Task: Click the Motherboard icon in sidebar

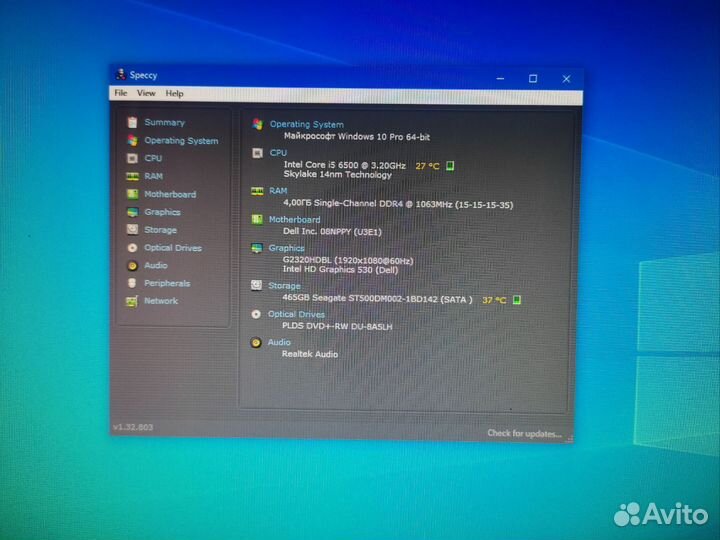Action: [132, 194]
